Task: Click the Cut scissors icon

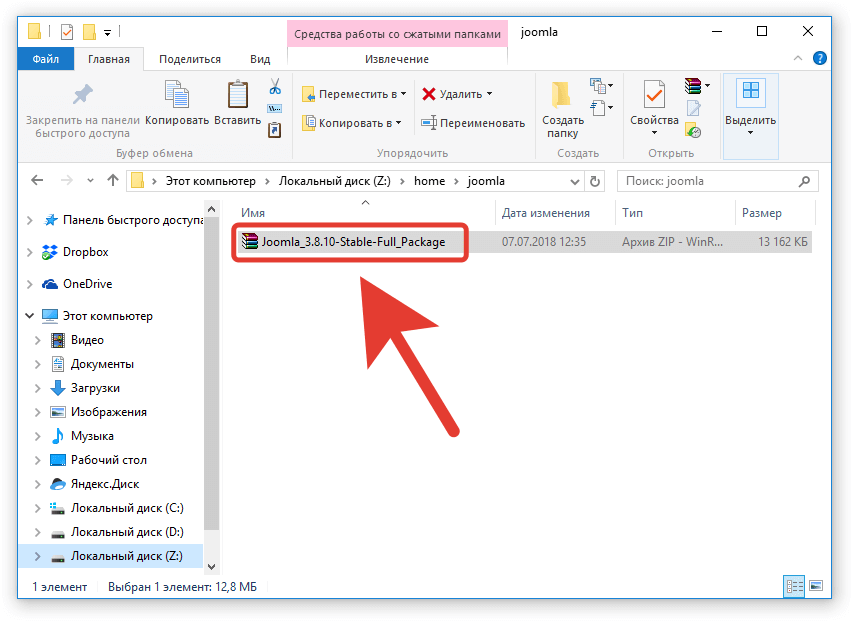Action: point(275,87)
